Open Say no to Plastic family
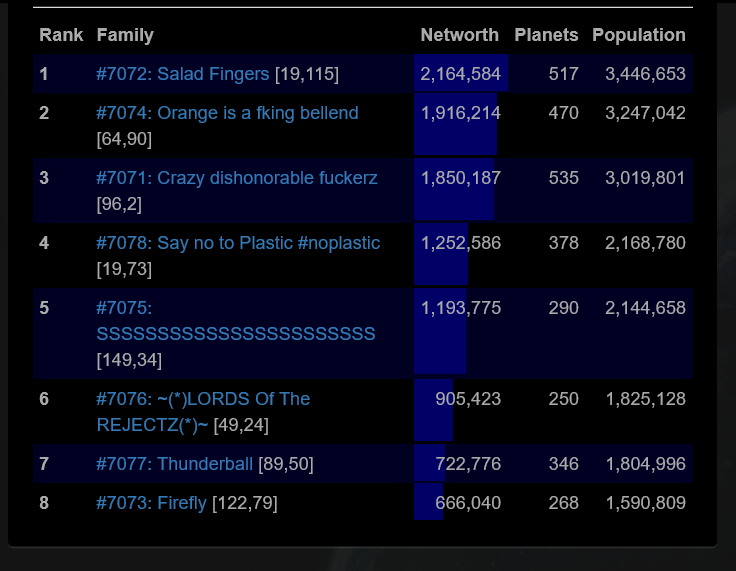 coord(238,243)
